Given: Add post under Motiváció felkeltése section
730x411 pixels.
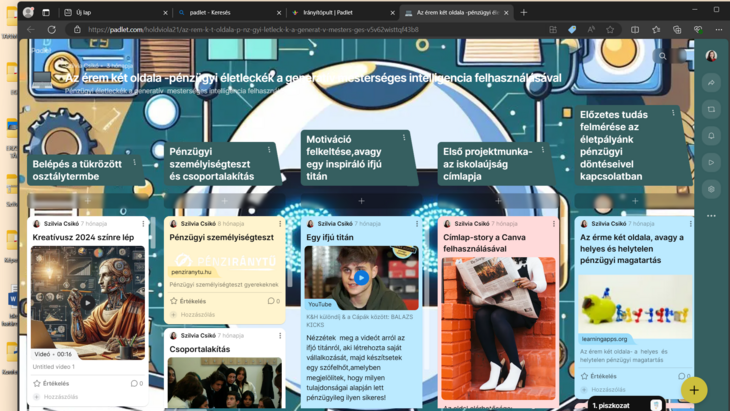Looking at the screenshot, I should click(x=361, y=201).
